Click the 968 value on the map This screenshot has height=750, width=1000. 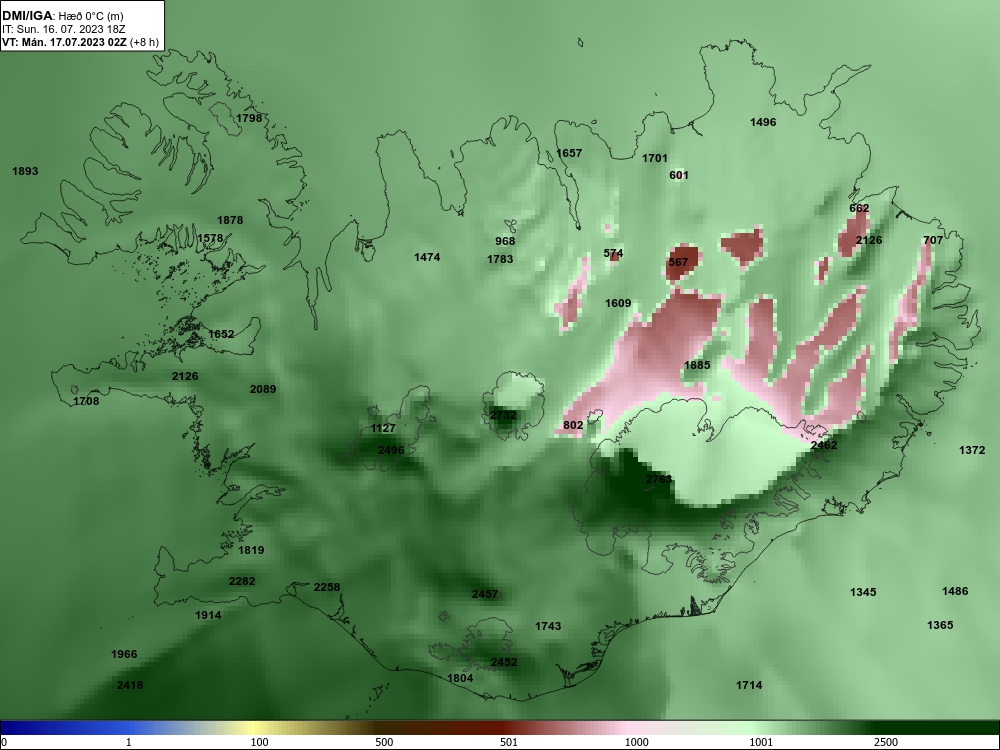[504, 241]
